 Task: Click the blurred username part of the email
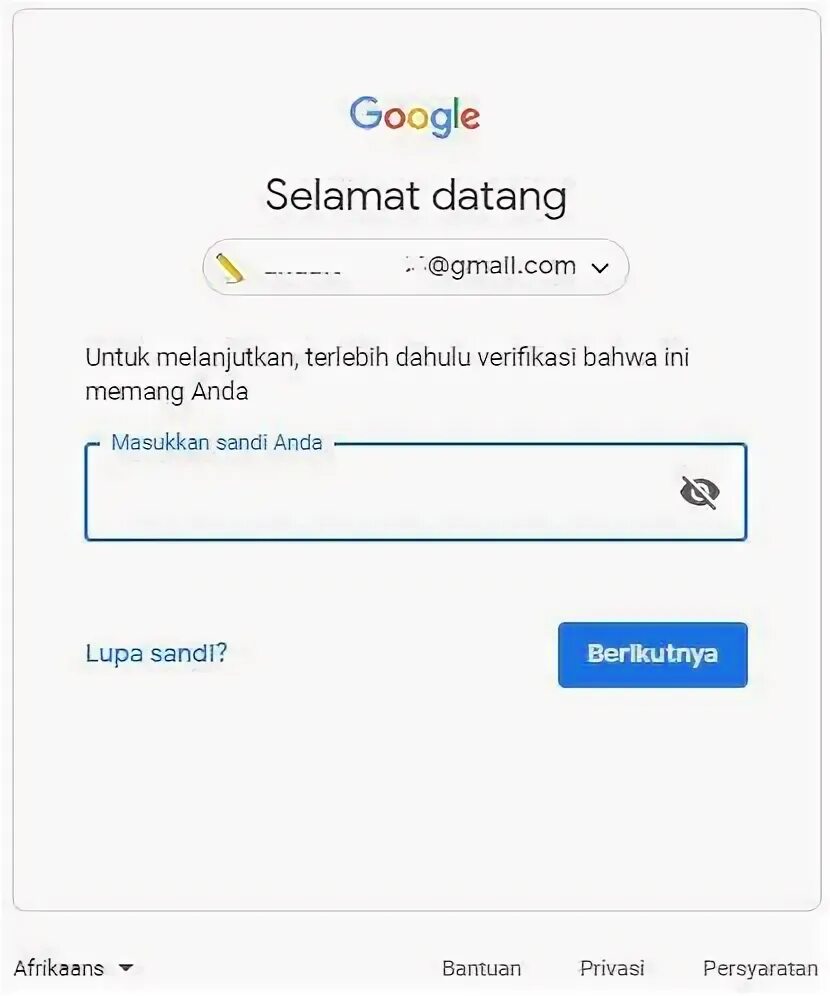coord(343,268)
